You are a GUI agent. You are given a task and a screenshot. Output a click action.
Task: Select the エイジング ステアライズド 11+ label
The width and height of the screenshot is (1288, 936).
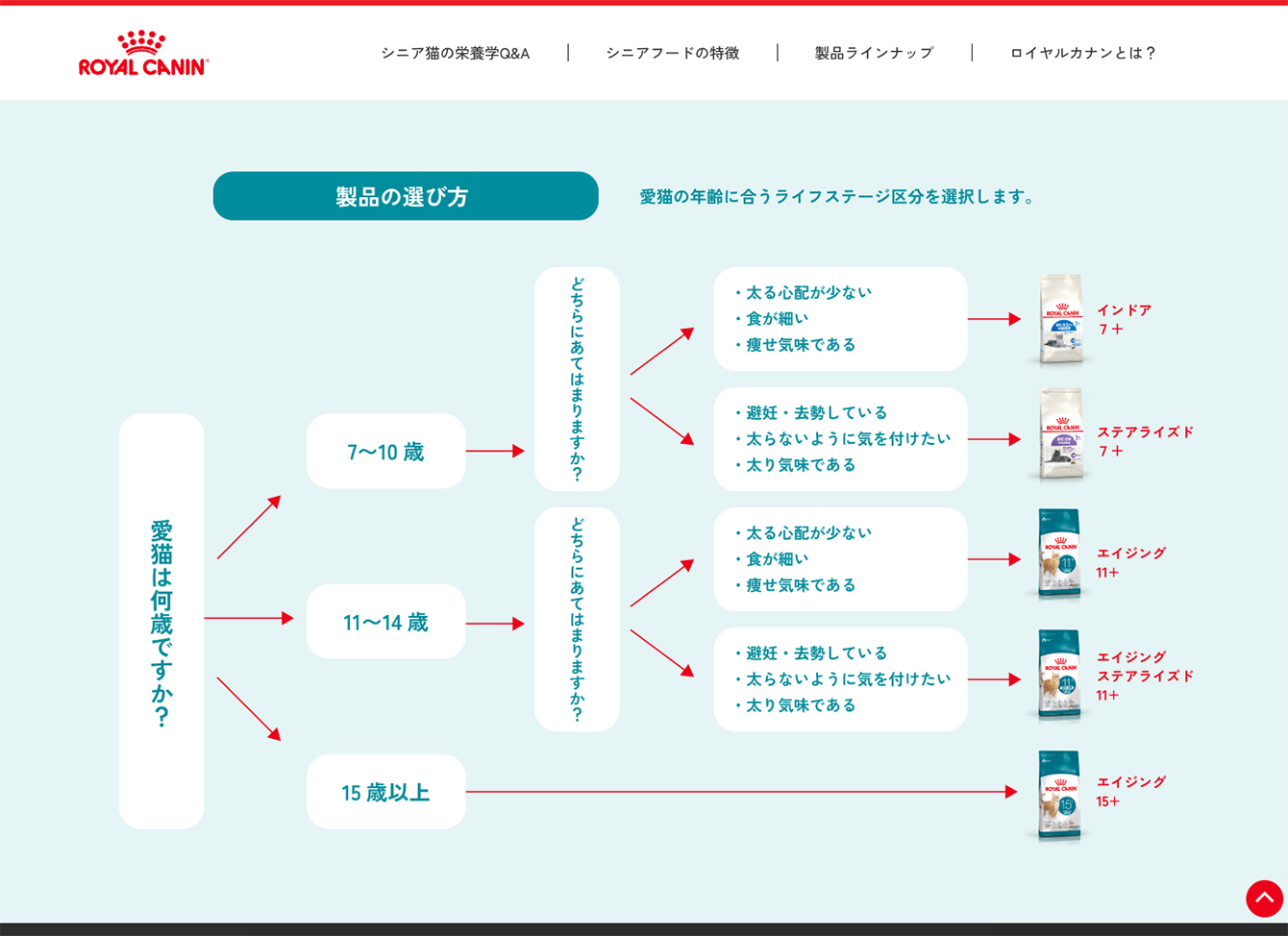pos(1145,676)
